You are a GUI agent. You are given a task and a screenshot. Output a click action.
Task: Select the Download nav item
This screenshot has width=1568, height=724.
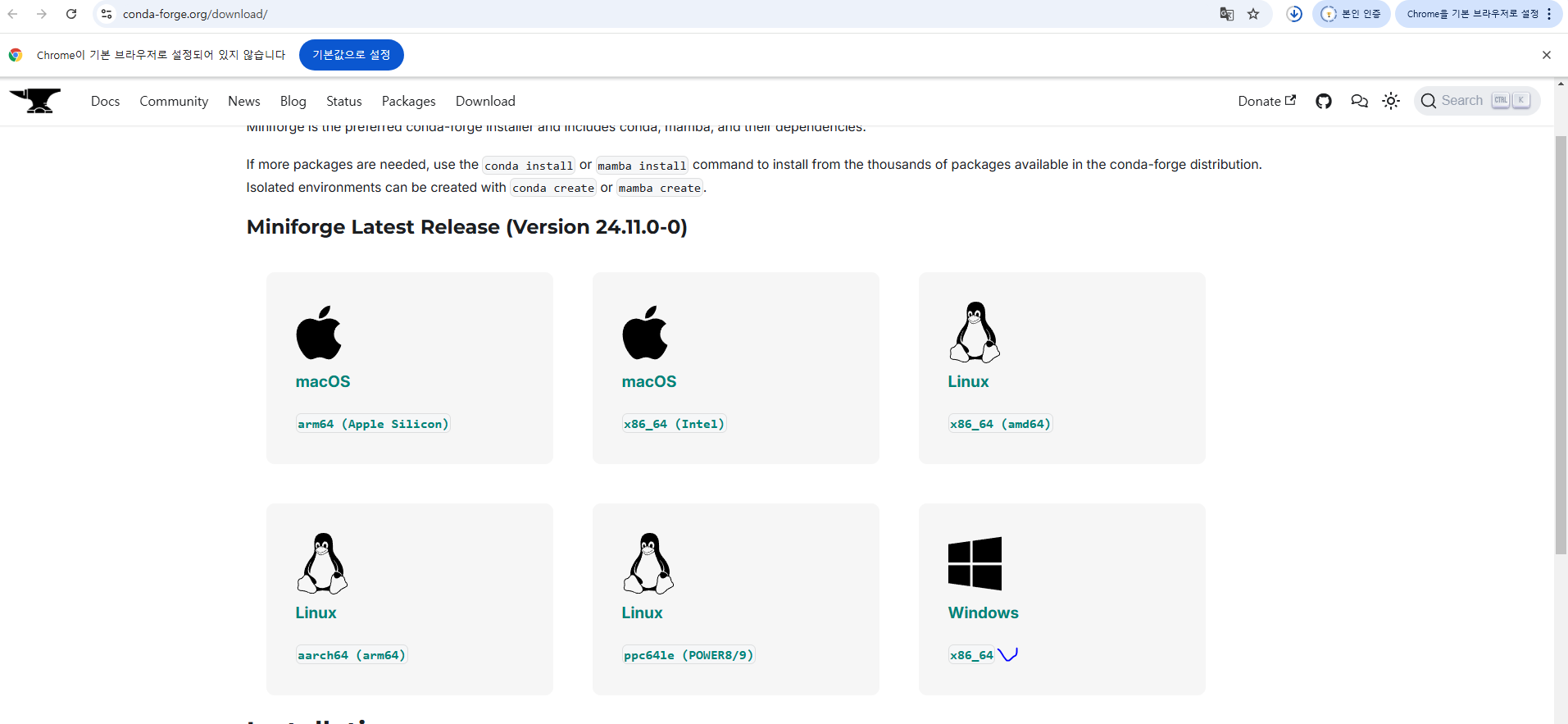click(485, 101)
